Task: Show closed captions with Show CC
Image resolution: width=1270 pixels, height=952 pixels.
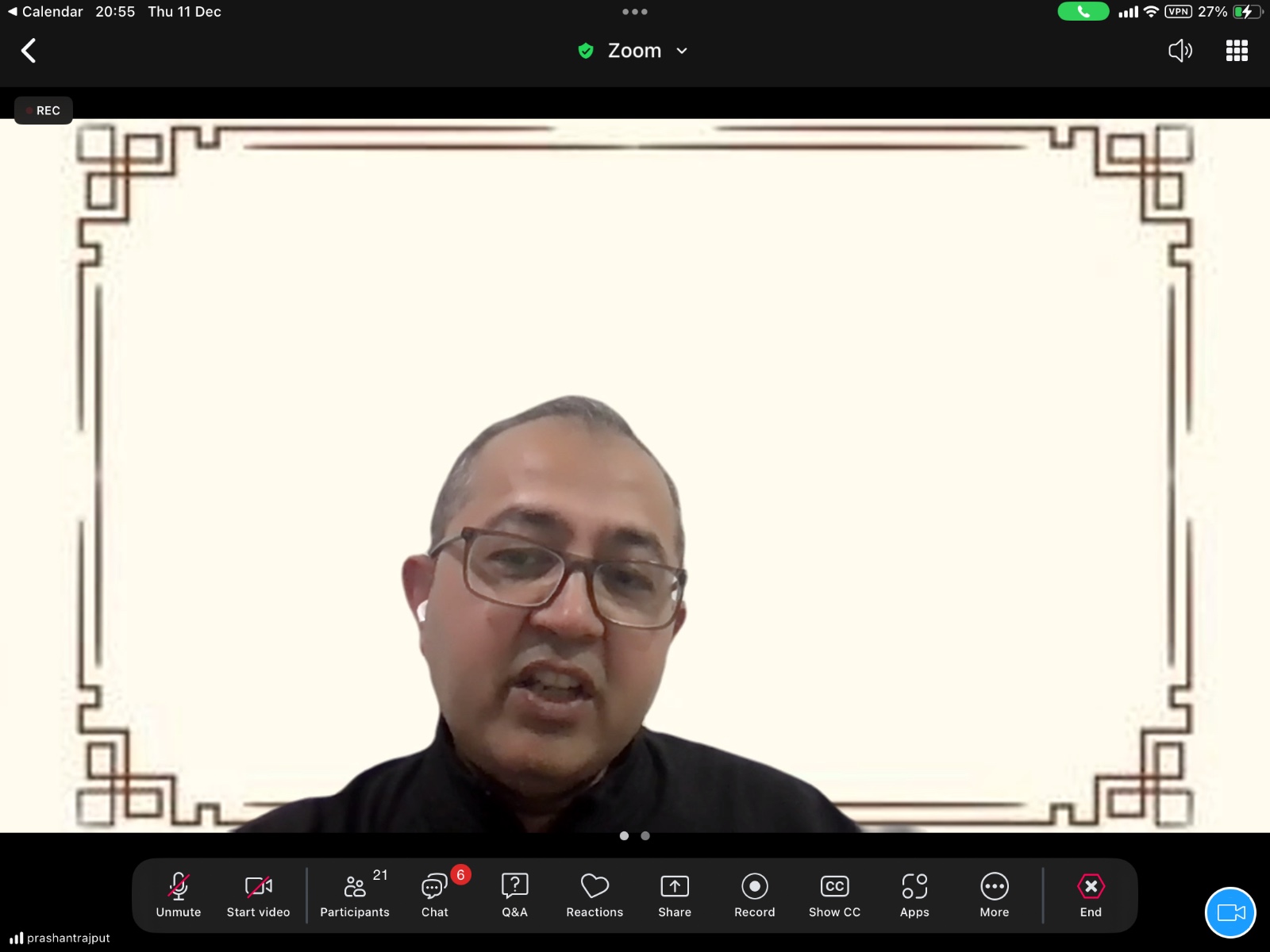Action: [834, 894]
